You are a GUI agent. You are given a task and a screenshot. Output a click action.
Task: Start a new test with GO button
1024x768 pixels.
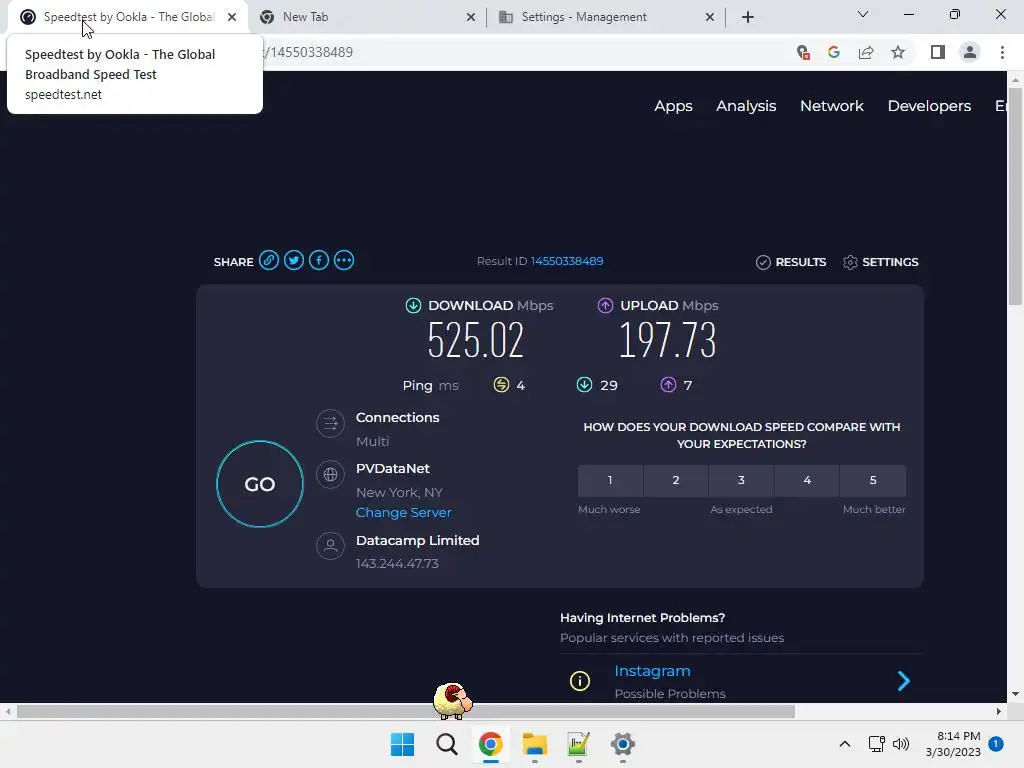[260, 484]
